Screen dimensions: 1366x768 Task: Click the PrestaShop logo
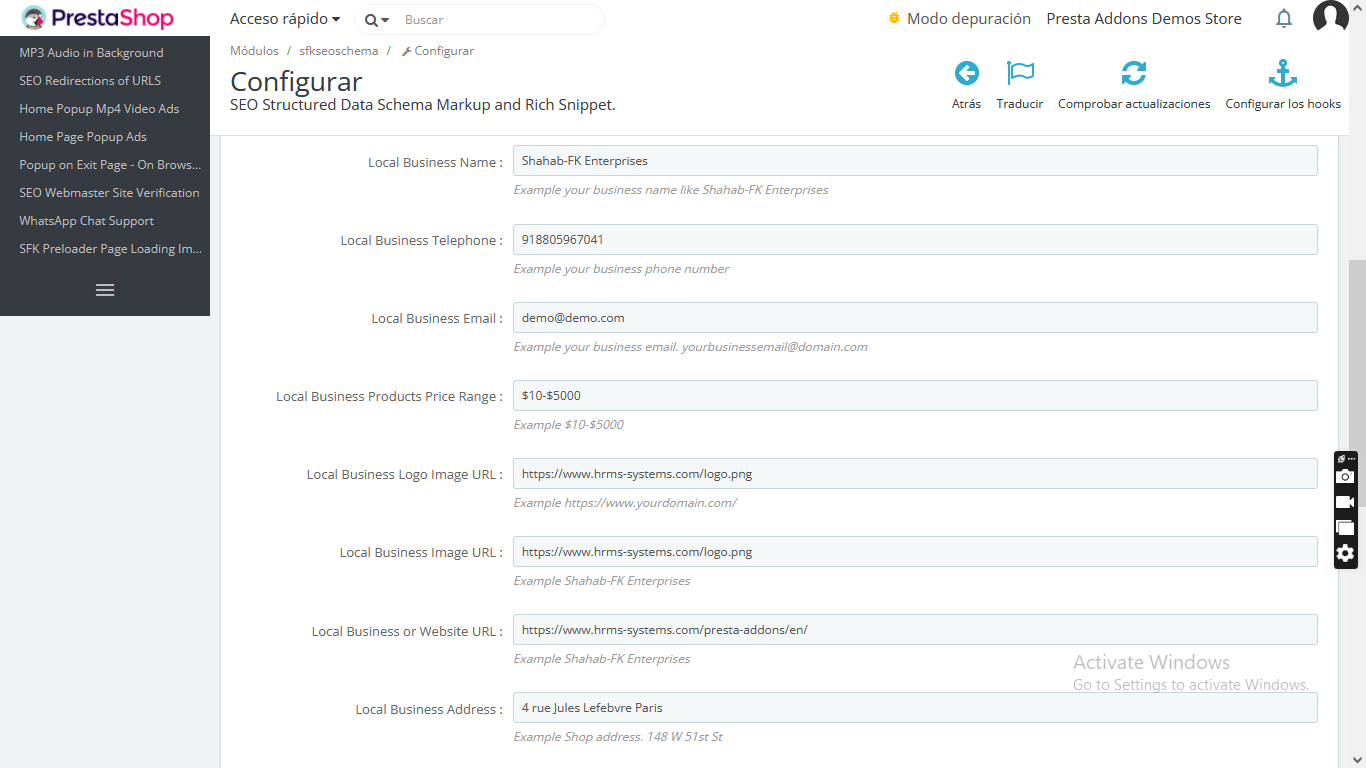coord(97,18)
